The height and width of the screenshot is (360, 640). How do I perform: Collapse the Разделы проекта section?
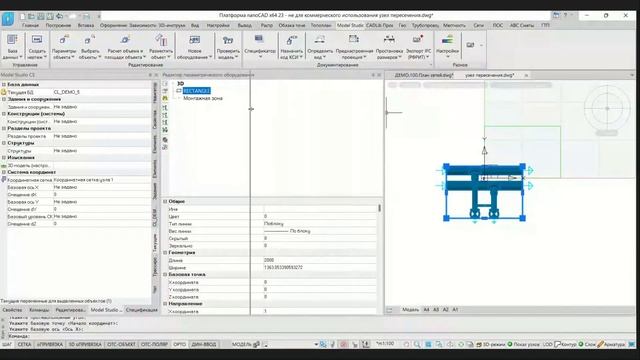click(4, 128)
